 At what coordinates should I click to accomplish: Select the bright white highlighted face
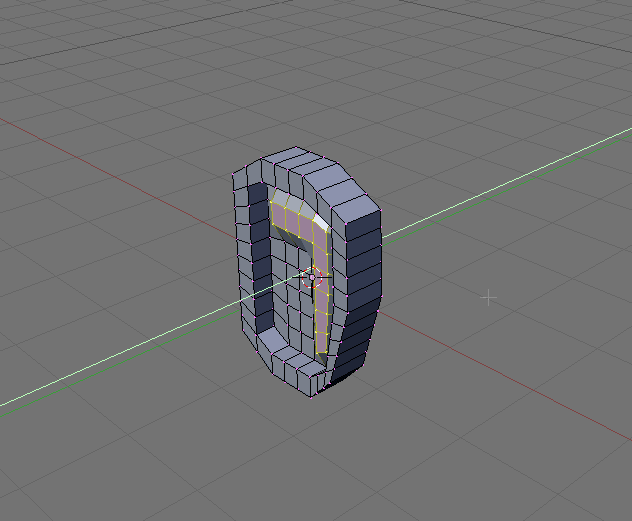(321, 223)
